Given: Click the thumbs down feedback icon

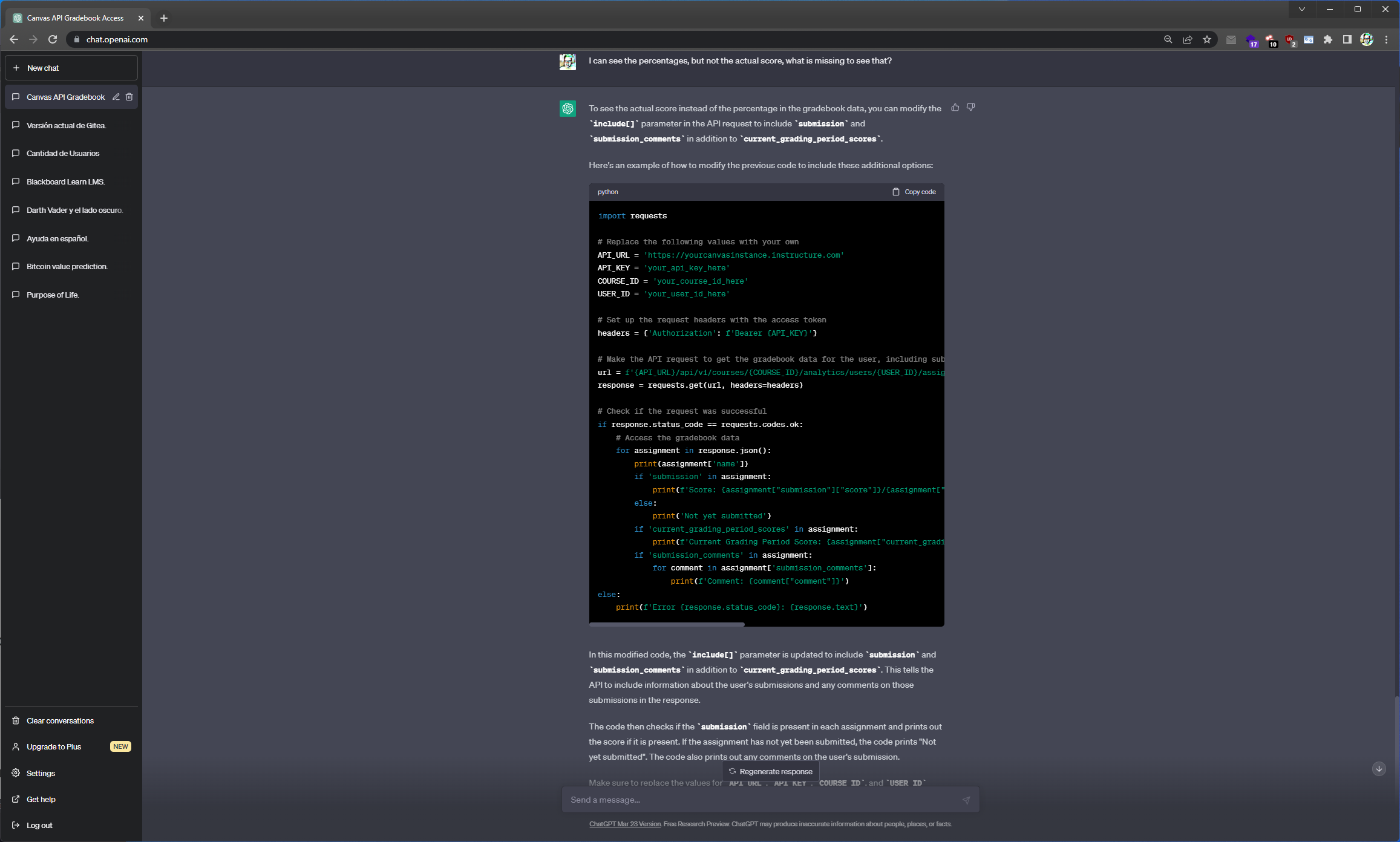Looking at the screenshot, I should (x=970, y=108).
